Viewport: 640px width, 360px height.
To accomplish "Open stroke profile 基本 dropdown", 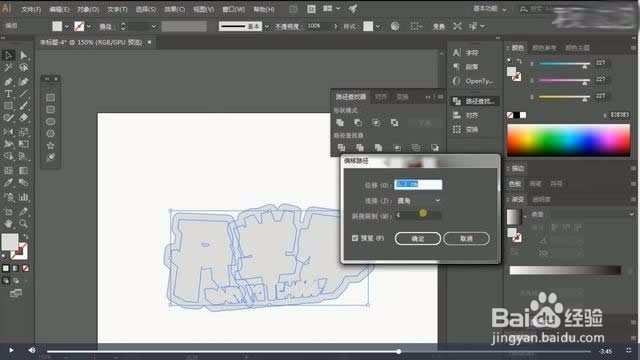I will tap(267, 27).
